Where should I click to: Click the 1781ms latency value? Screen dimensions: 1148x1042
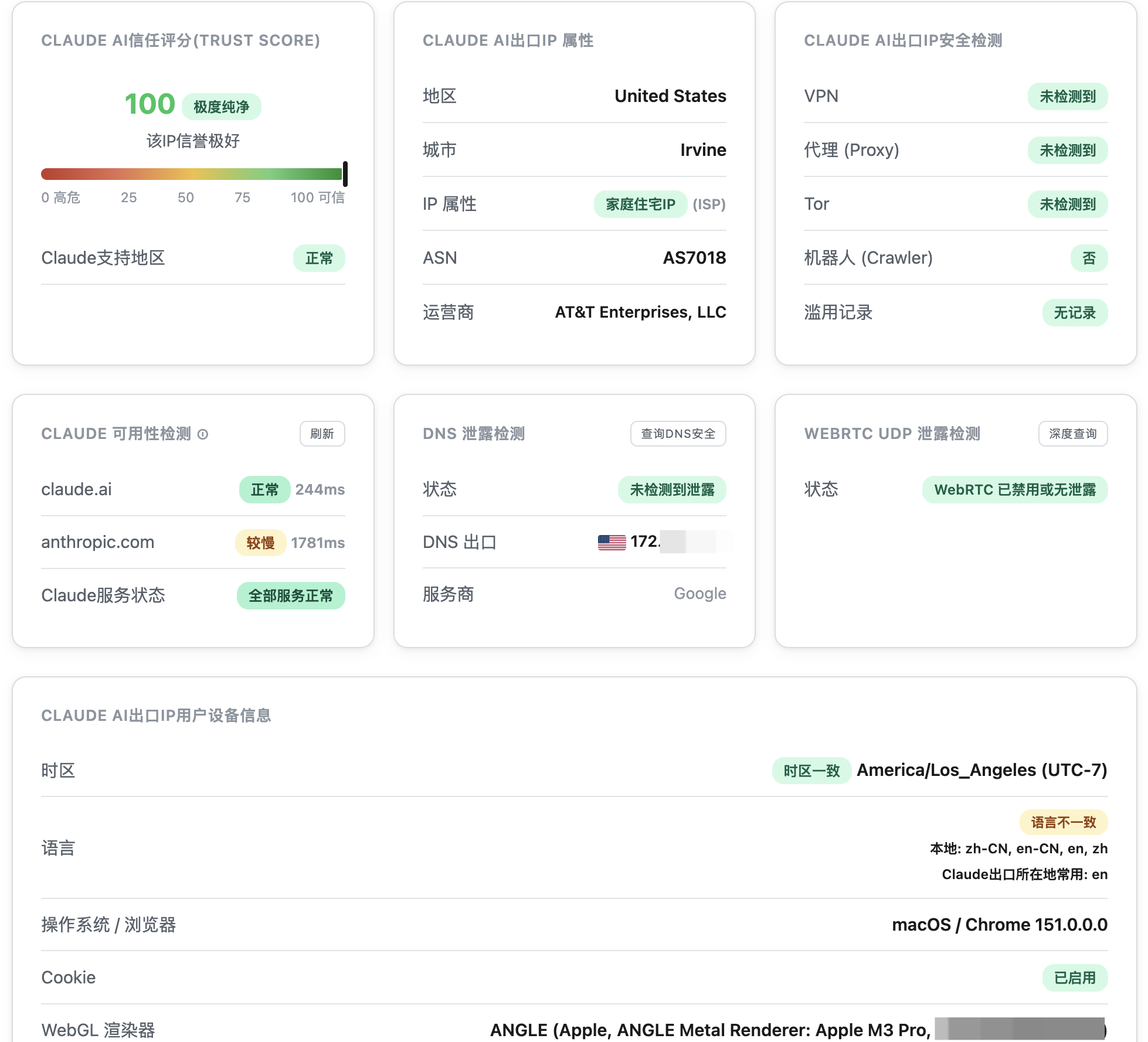(x=318, y=543)
